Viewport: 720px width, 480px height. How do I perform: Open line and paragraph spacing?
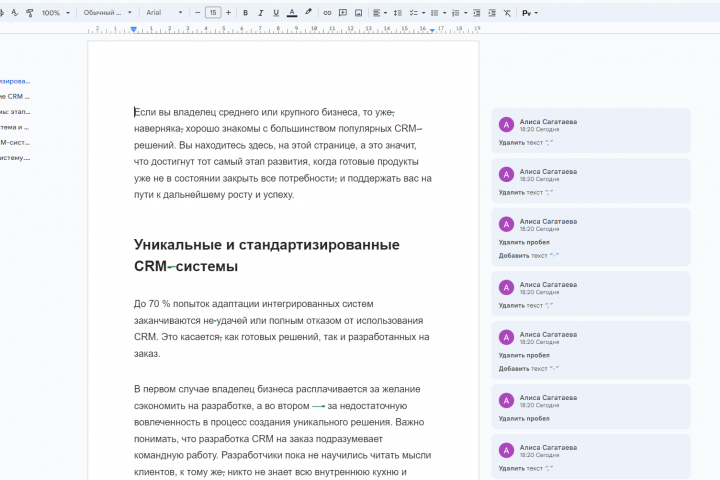tap(398, 13)
